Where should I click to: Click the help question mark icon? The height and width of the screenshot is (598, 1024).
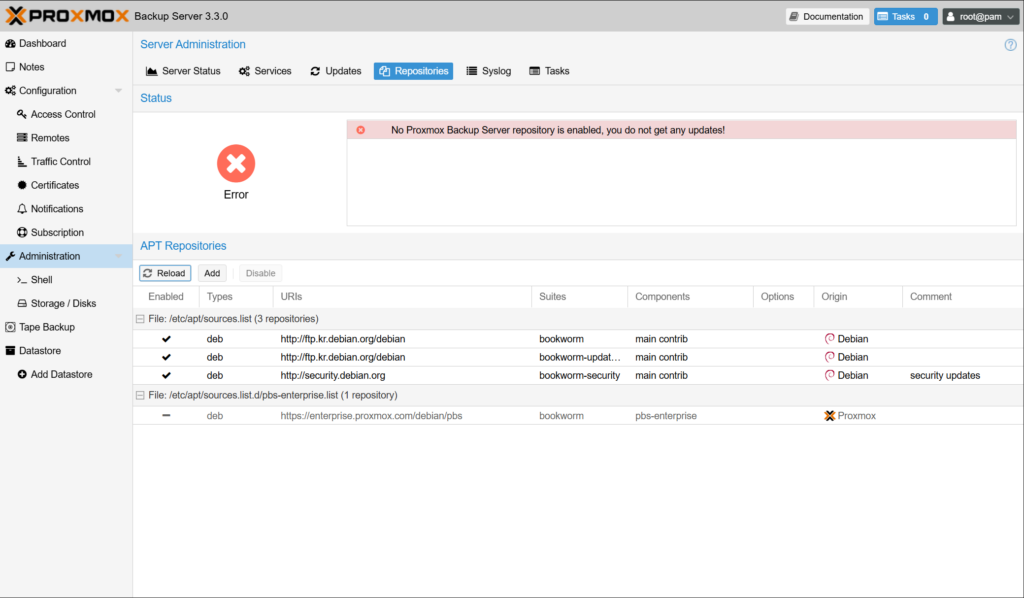(1010, 45)
